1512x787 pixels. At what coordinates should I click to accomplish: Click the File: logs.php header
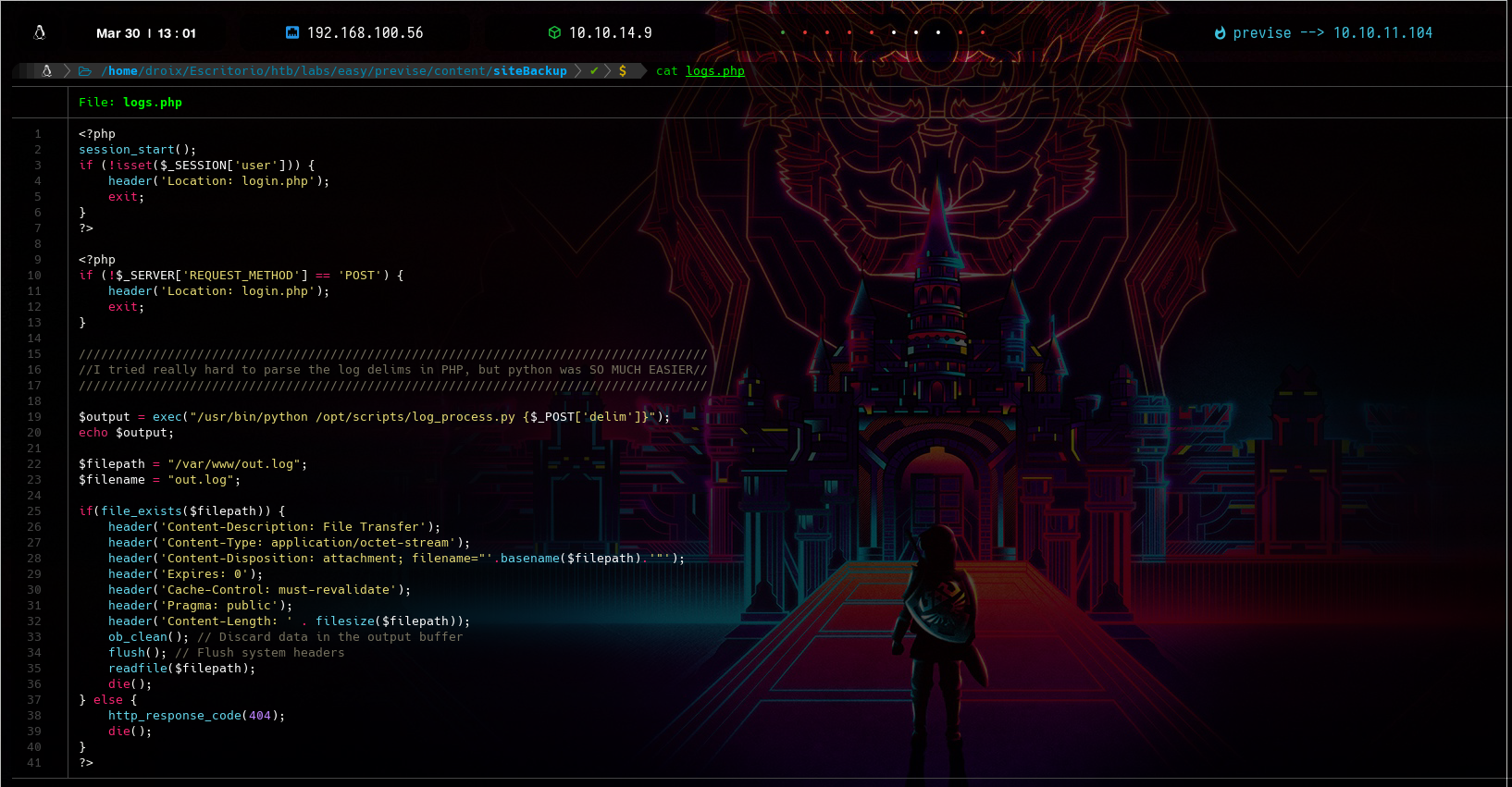pos(130,103)
